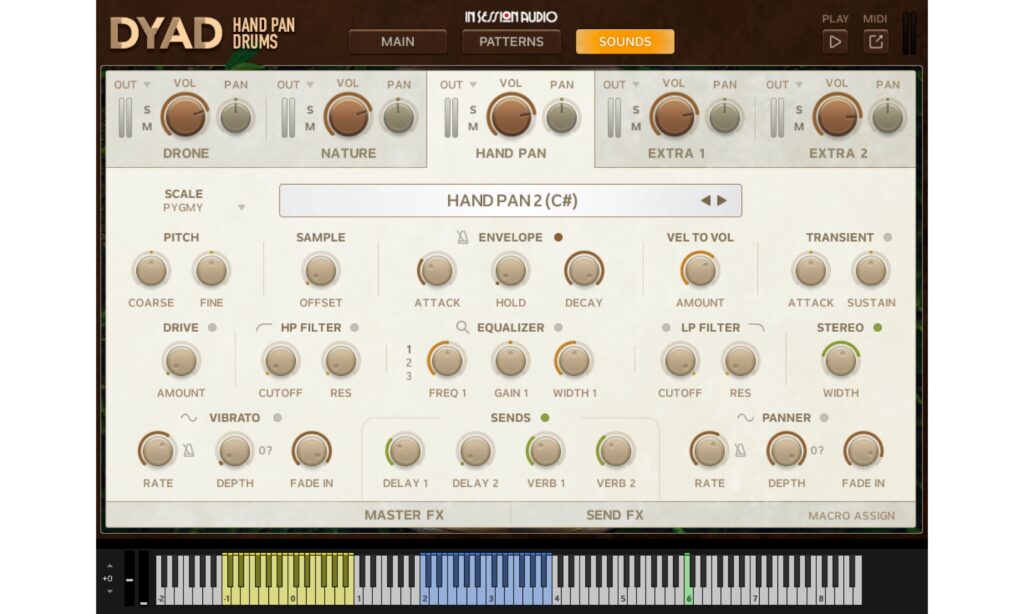1024x614 pixels.
Task: Switch to the MAIN tab
Action: [x=398, y=42]
